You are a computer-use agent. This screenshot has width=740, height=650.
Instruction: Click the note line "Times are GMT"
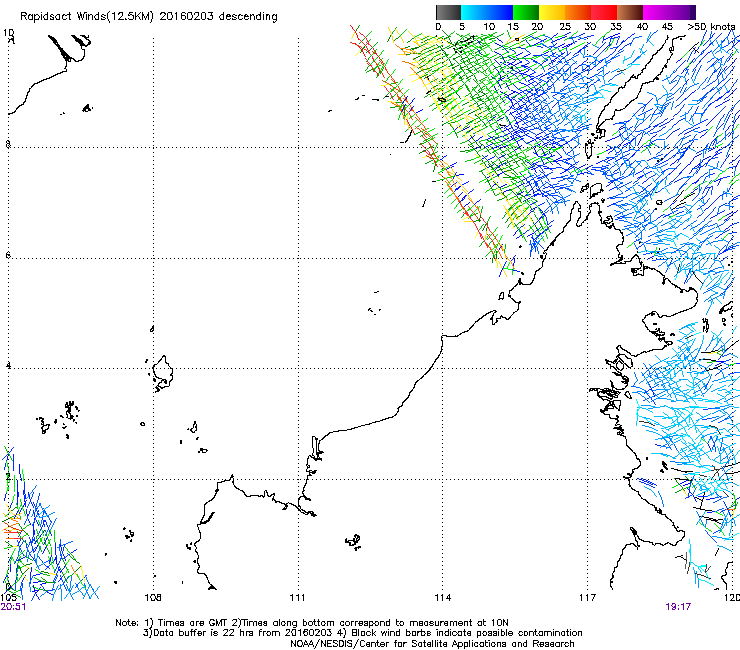[193, 623]
